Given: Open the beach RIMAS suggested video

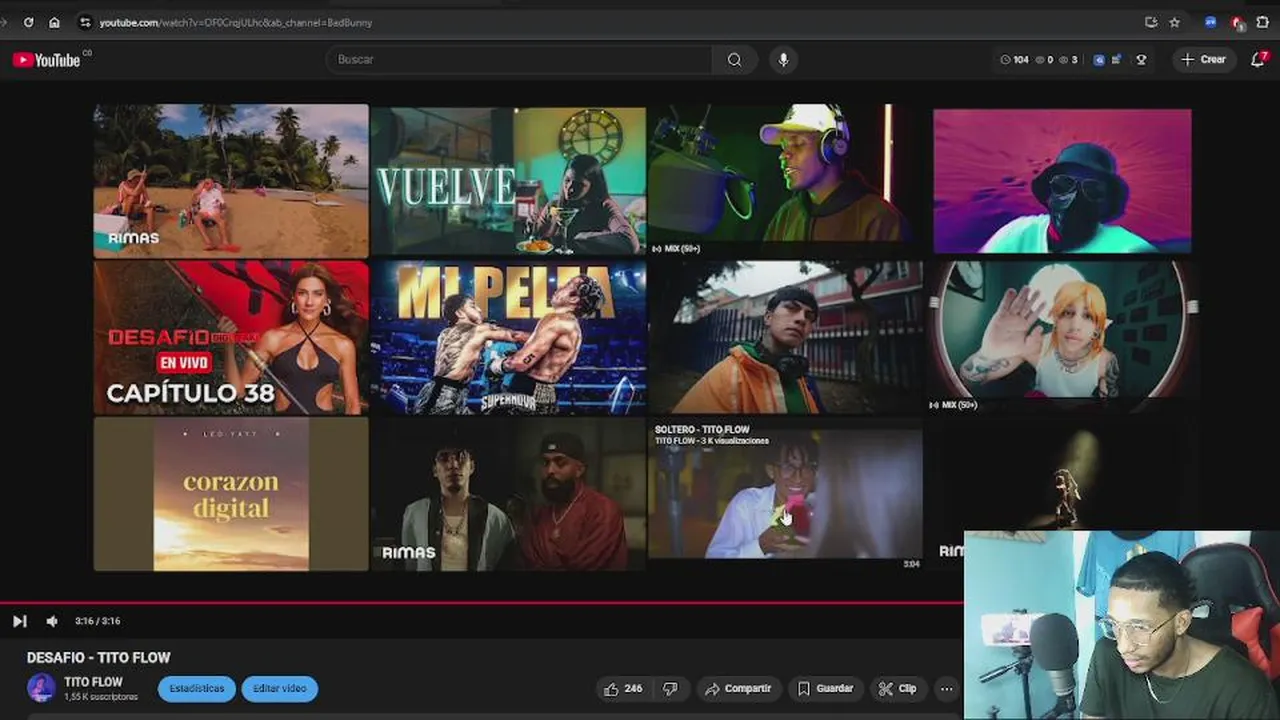Looking at the screenshot, I should (231, 181).
